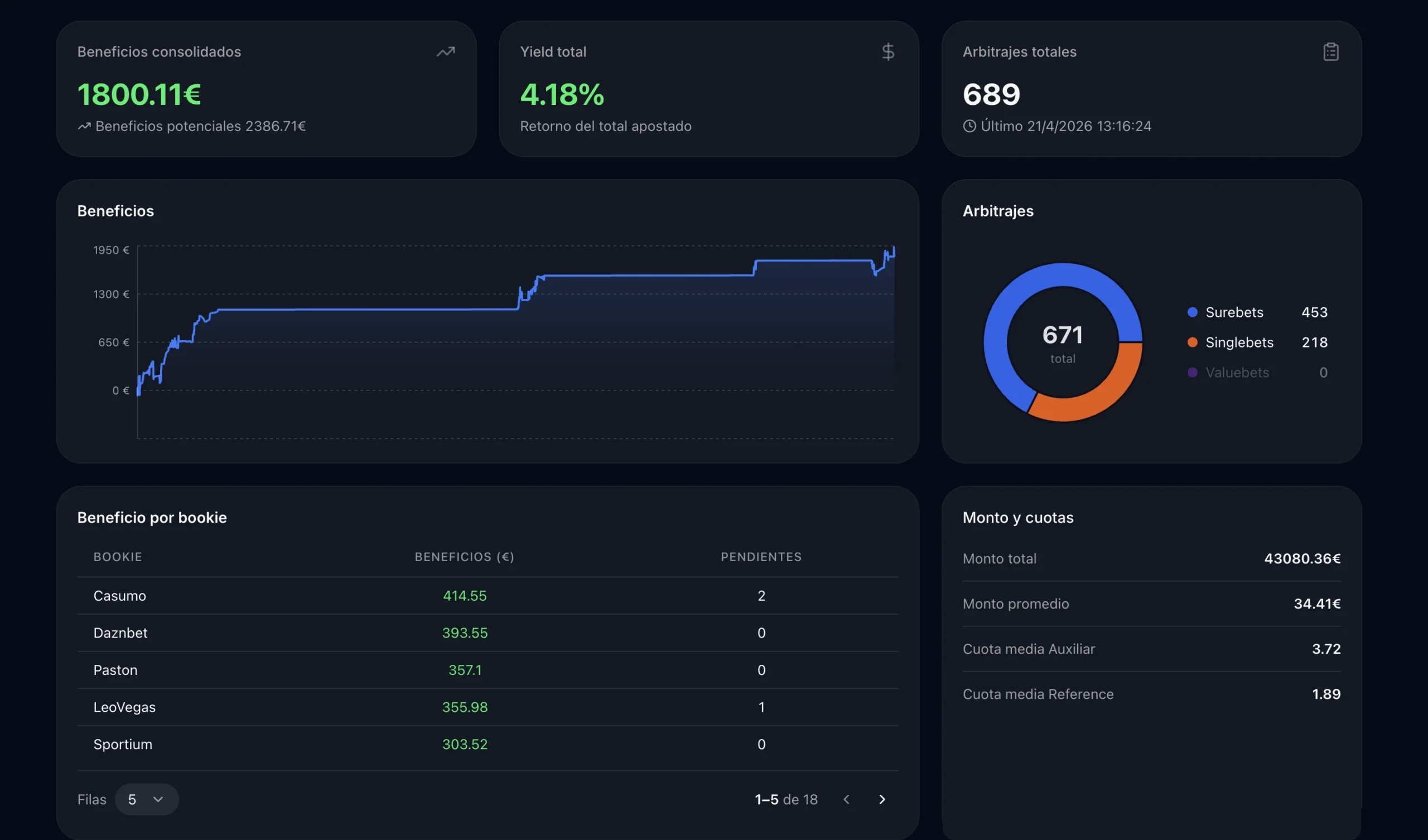
Task: Click the 1–5 de 18 pagination label
Action: (x=786, y=799)
